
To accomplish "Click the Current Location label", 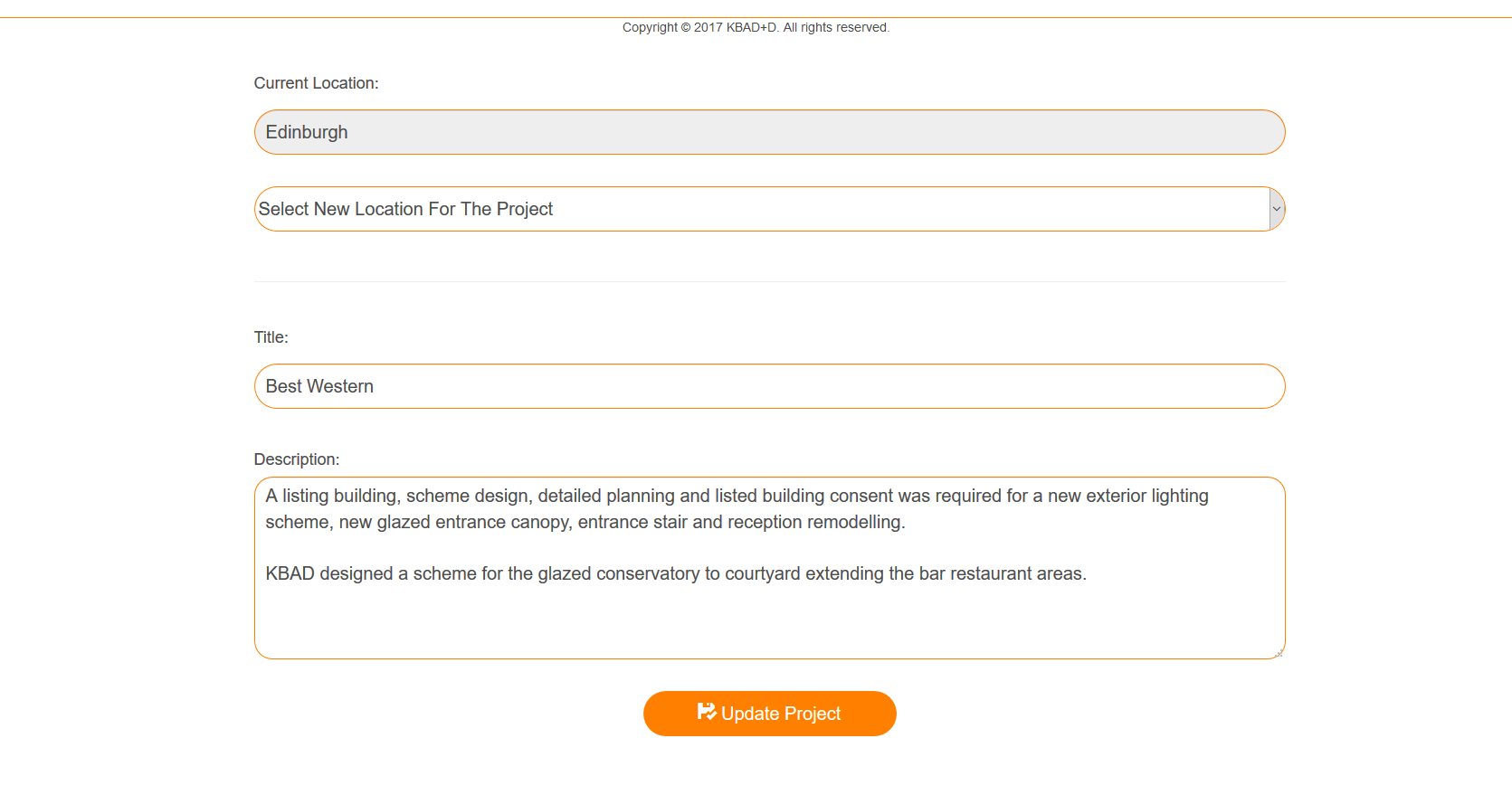I will pyautogui.click(x=316, y=83).
